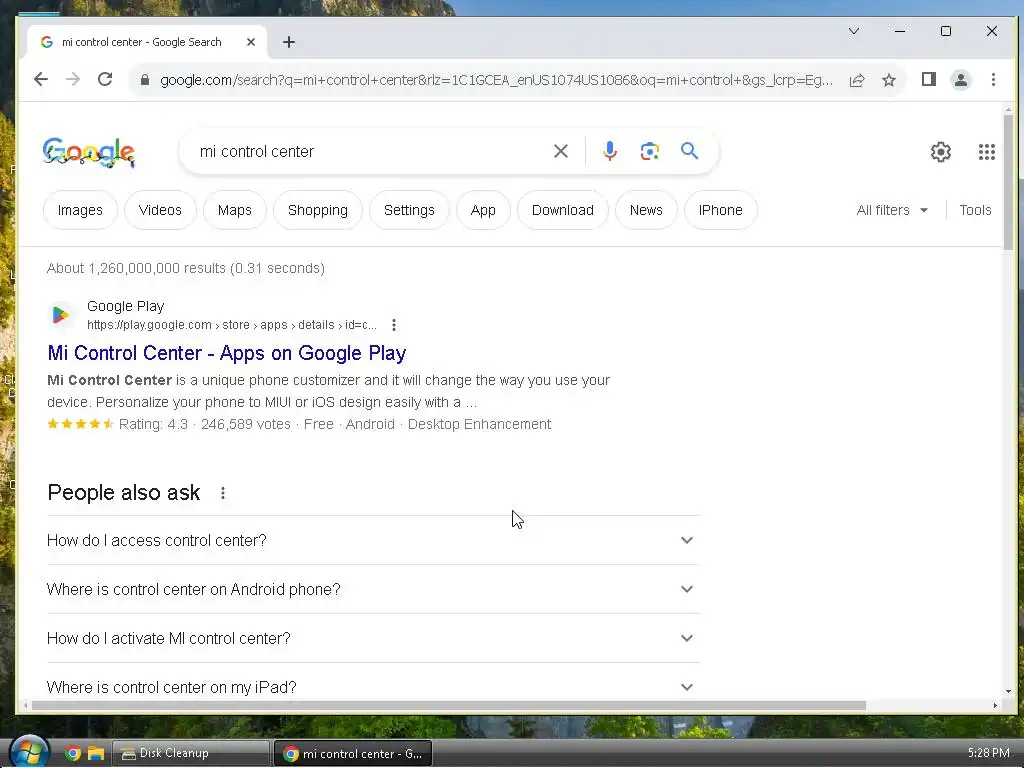Open a new tab with plus button

coord(289,42)
